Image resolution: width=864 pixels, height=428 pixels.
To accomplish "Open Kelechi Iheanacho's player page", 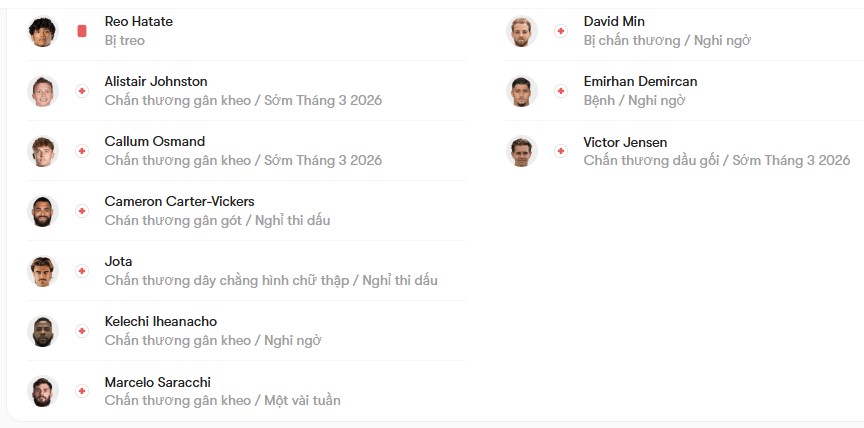I will click(x=161, y=322).
